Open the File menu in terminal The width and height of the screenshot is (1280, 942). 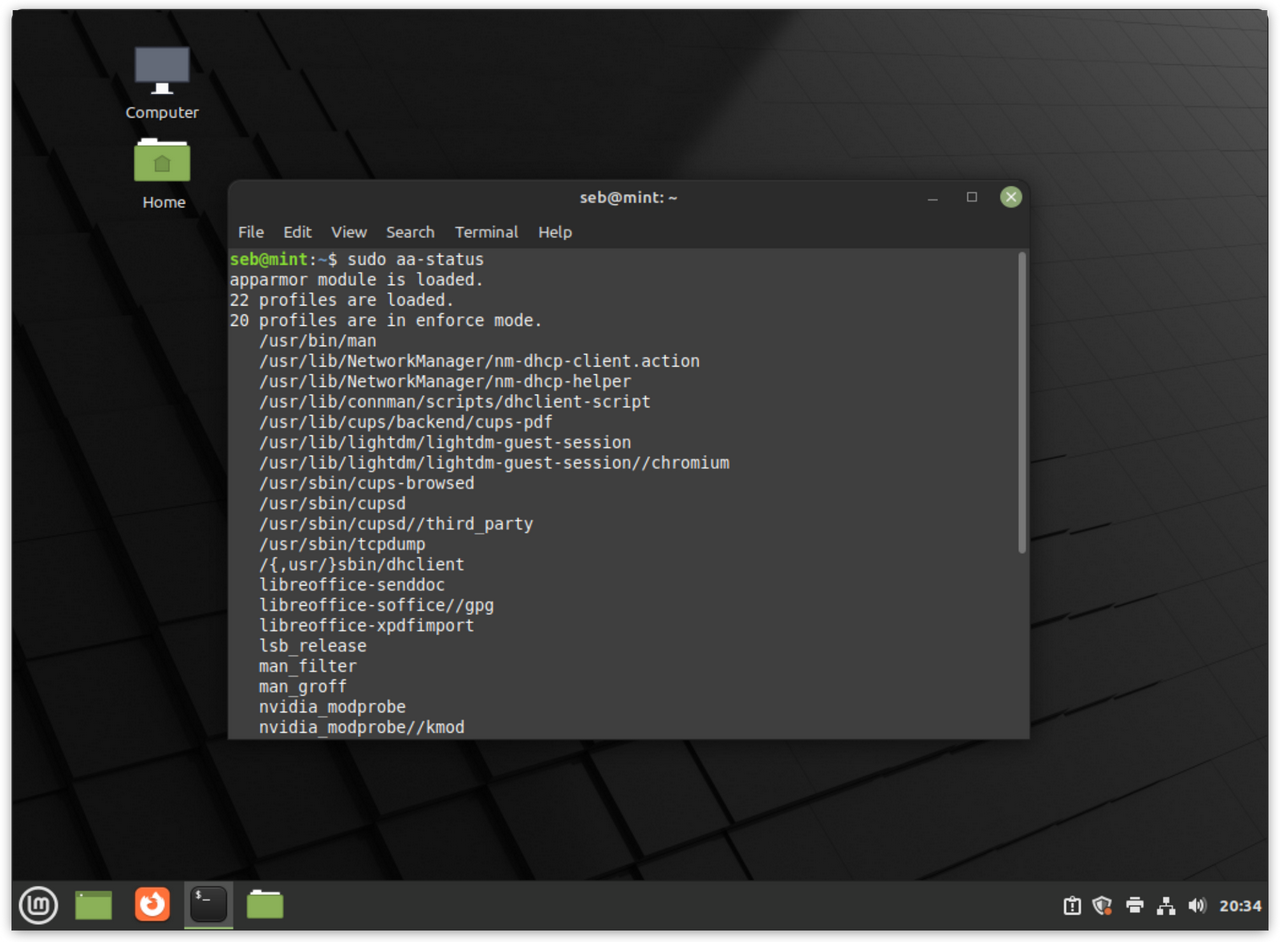coord(251,232)
